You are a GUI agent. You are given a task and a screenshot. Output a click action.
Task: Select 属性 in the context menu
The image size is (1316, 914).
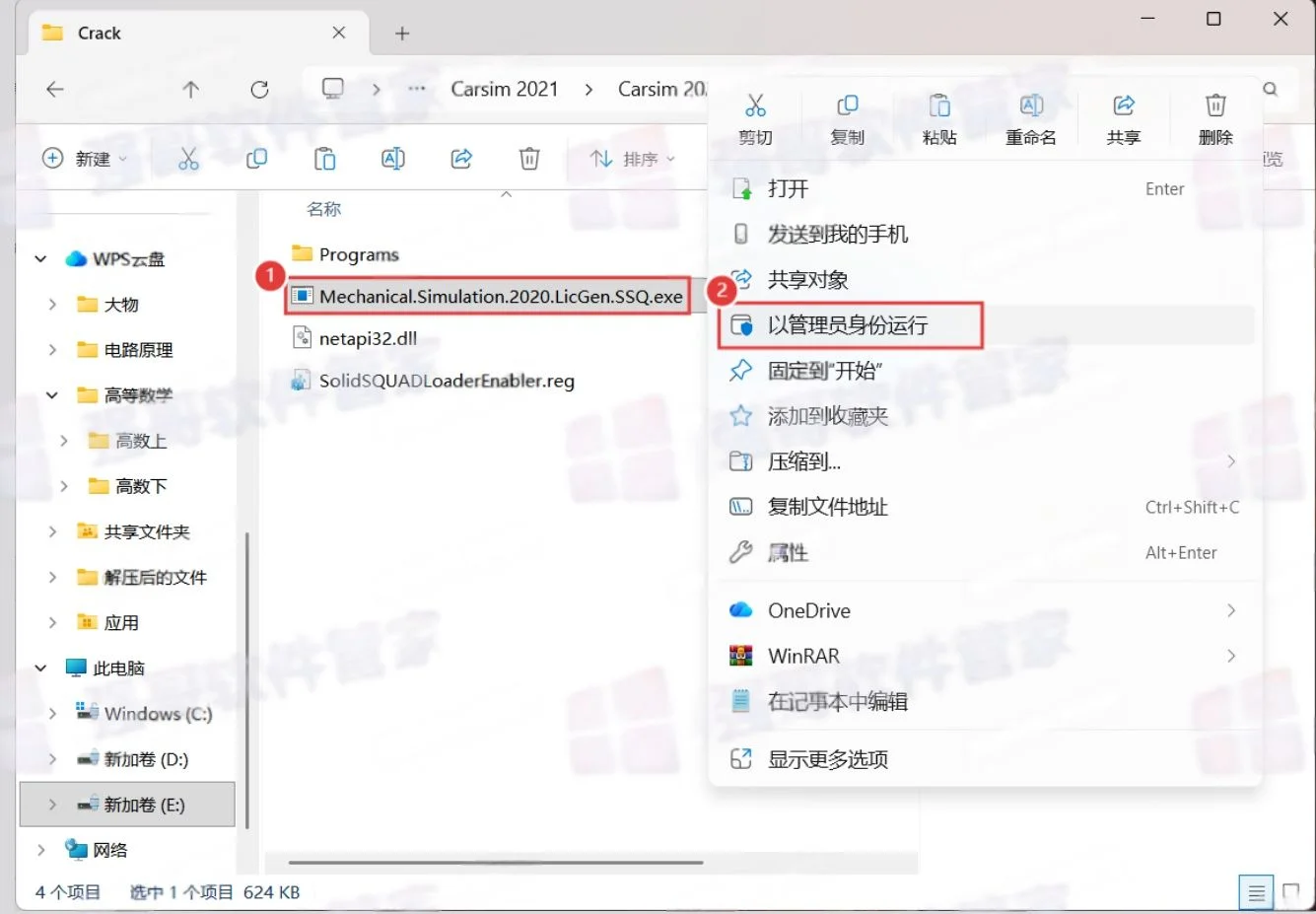(986, 553)
